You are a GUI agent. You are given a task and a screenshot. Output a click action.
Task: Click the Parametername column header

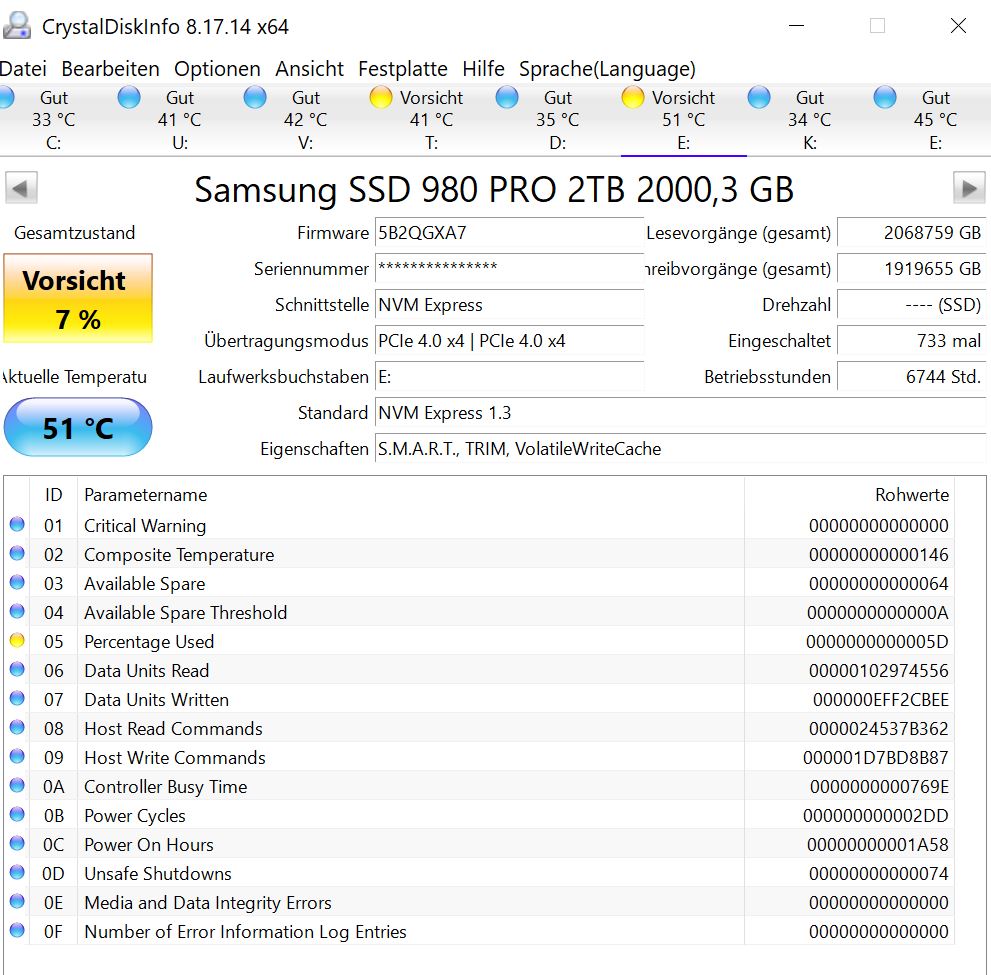click(411, 494)
